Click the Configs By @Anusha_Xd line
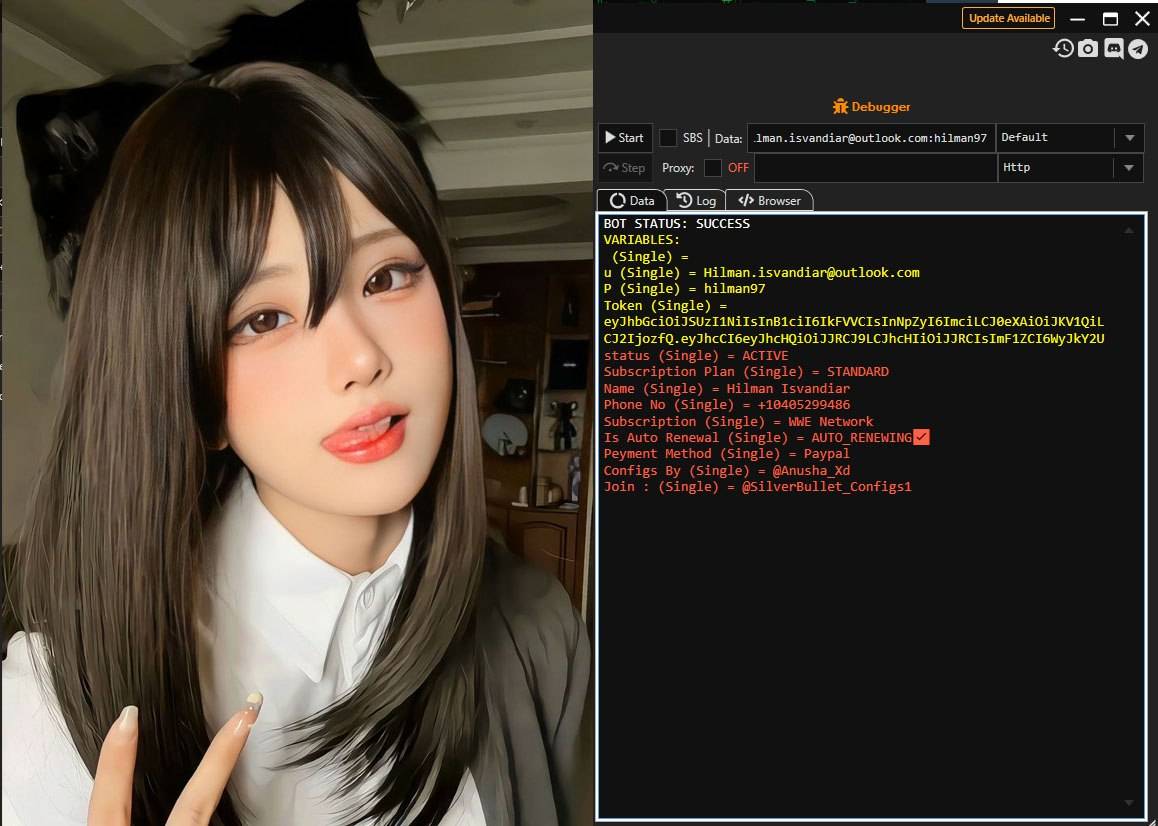Screen dimensions: 1158x826 [x=727, y=471]
